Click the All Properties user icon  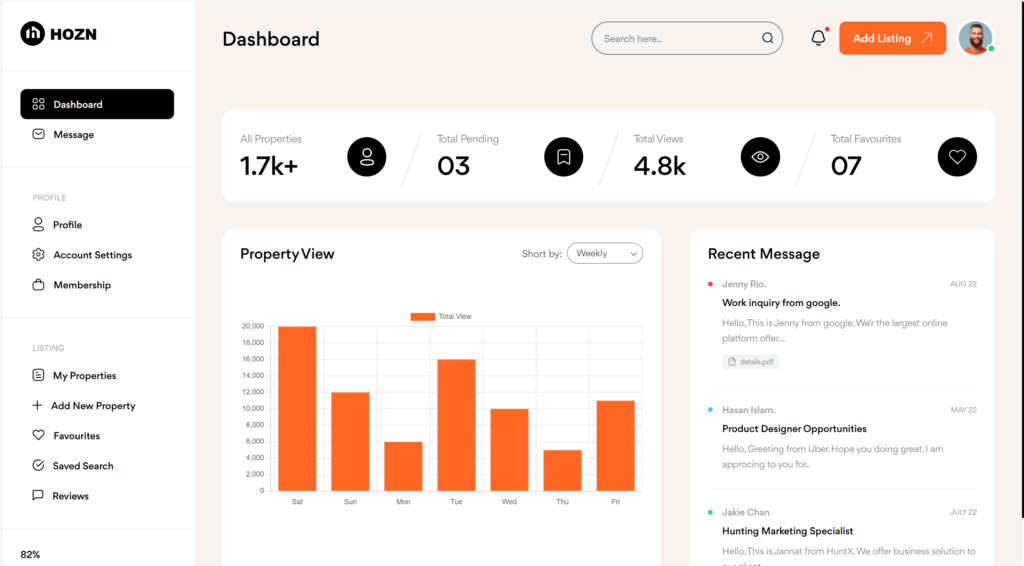[366, 157]
